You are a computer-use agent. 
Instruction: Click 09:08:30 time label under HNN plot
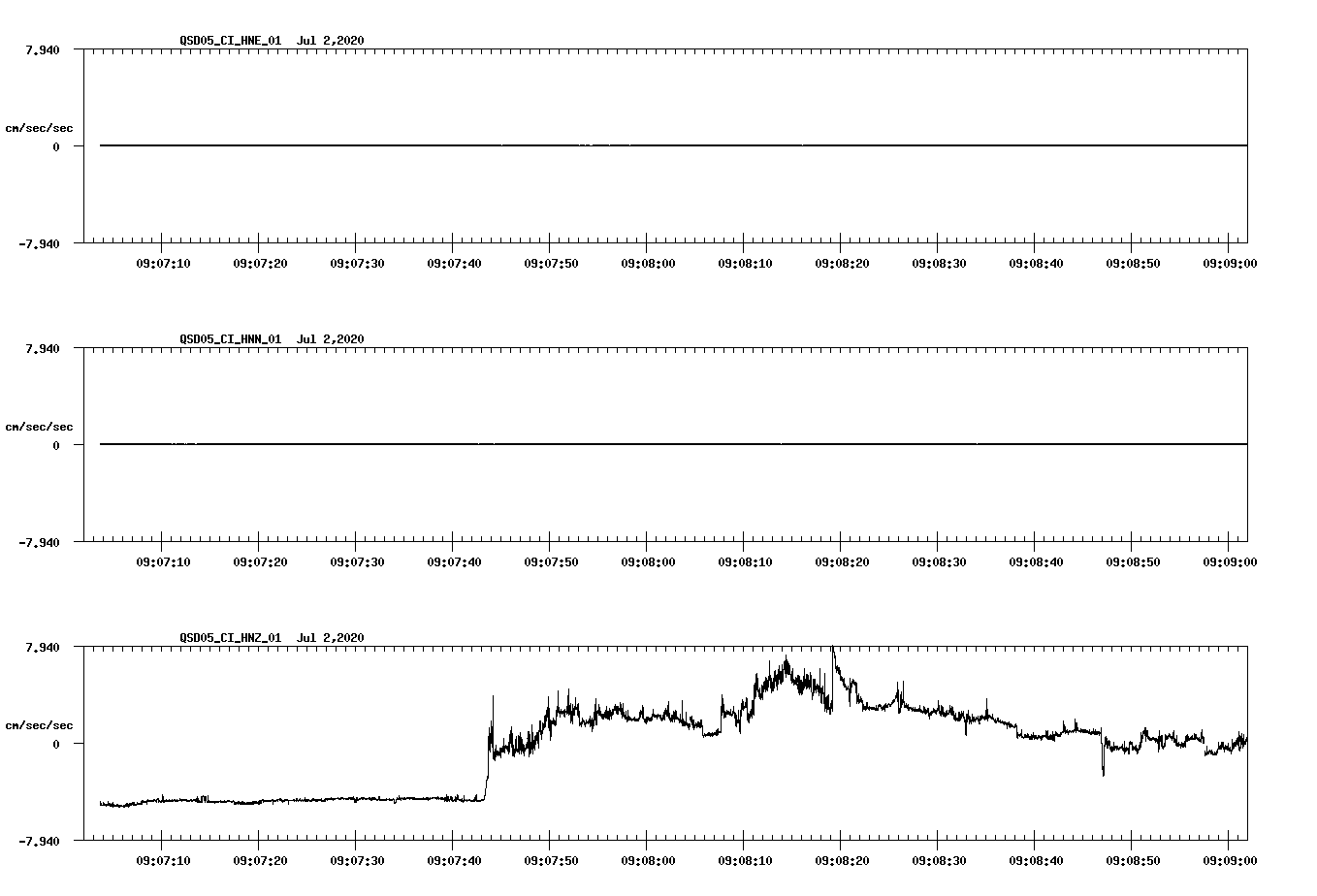point(939,561)
